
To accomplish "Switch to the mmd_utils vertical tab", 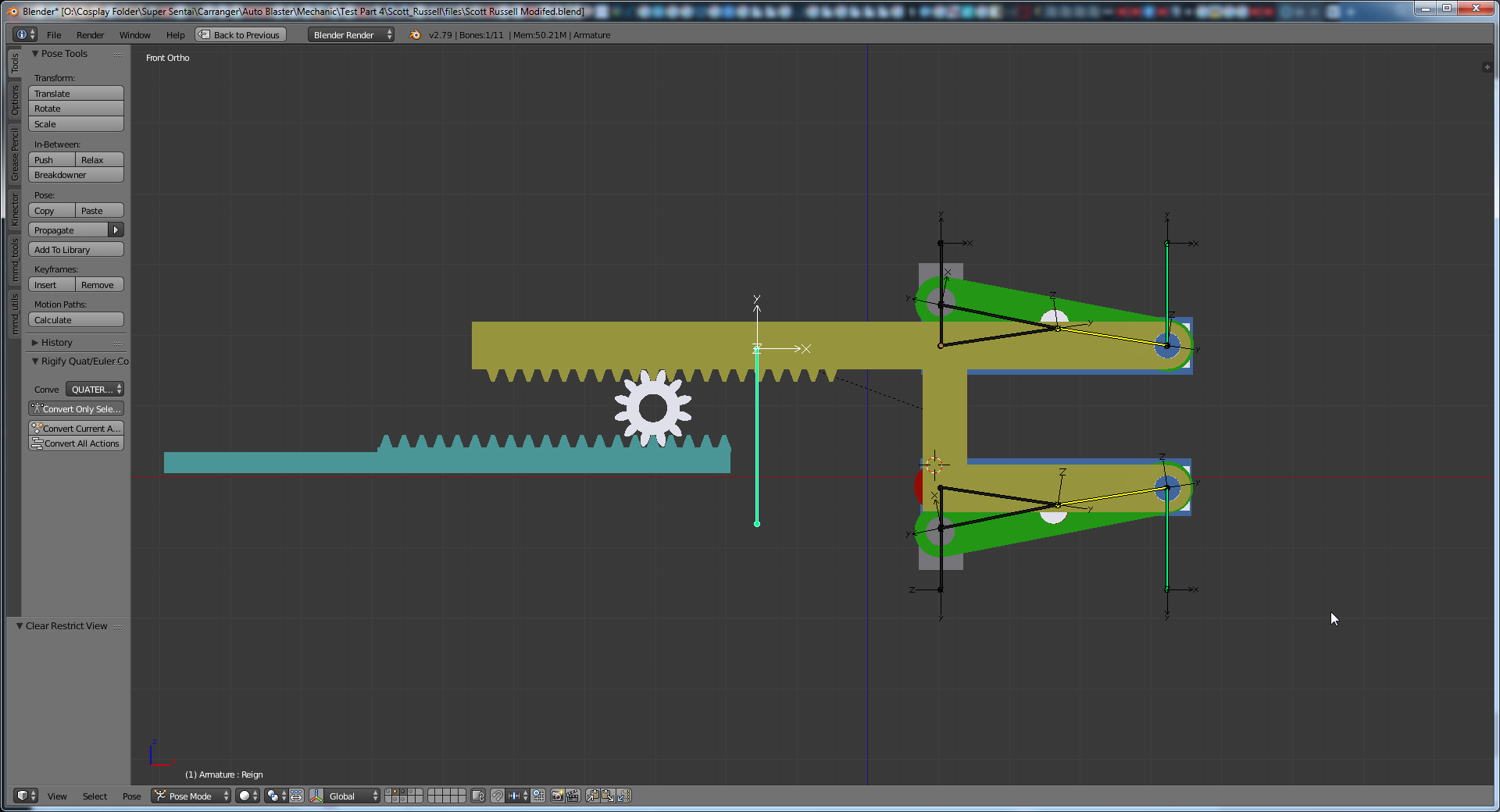I will [14, 313].
